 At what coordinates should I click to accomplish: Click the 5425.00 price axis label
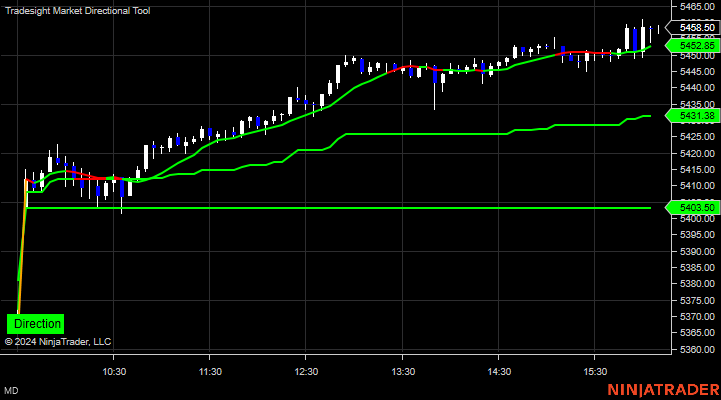(x=697, y=137)
